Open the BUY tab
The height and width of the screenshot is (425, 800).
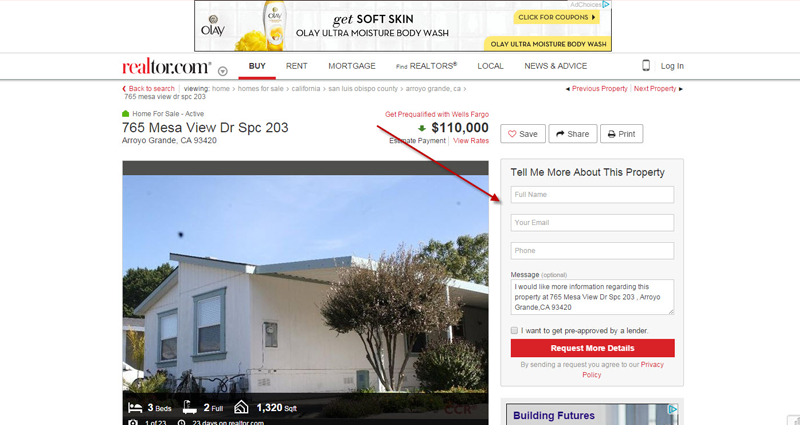click(257, 66)
